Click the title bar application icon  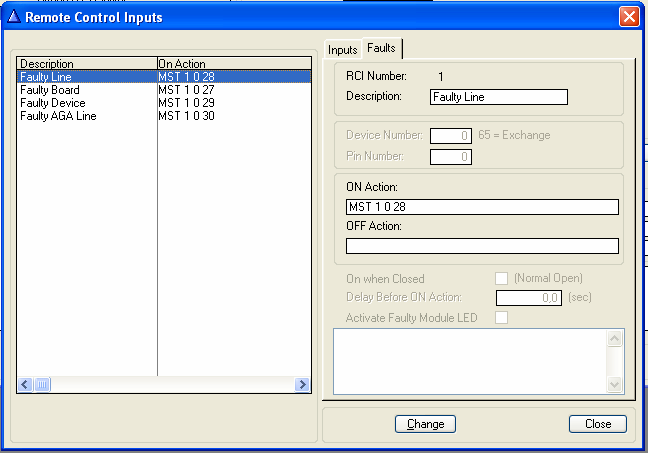click(12, 17)
